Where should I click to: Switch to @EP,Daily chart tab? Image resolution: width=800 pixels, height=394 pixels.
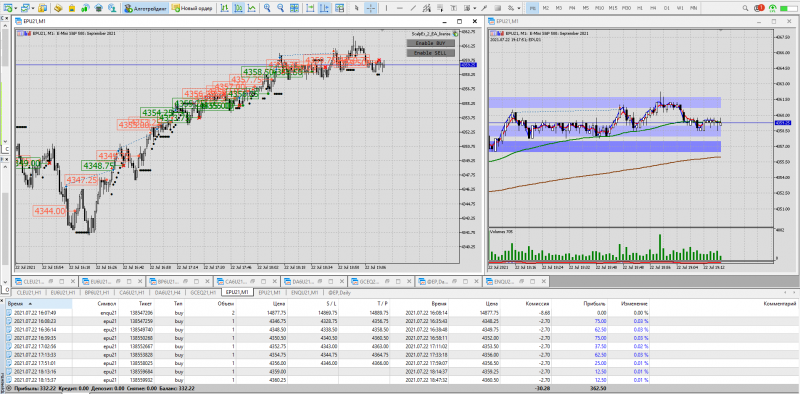tap(340, 292)
